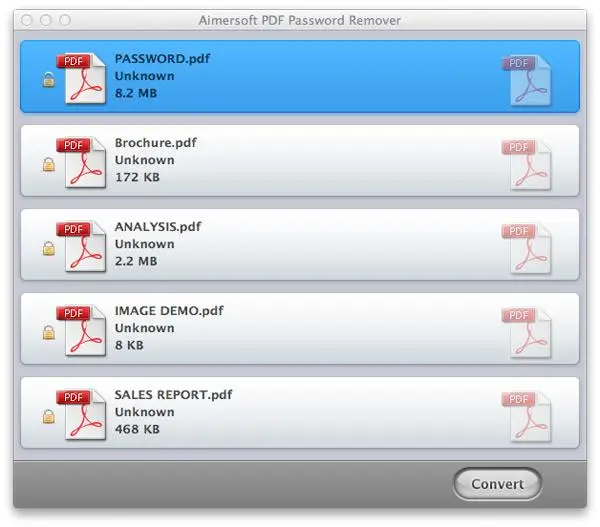Click the lock icon beside IMAGE DEMO.pdf
The height and width of the screenshot is (527, 600).
[x=49, y=333]
